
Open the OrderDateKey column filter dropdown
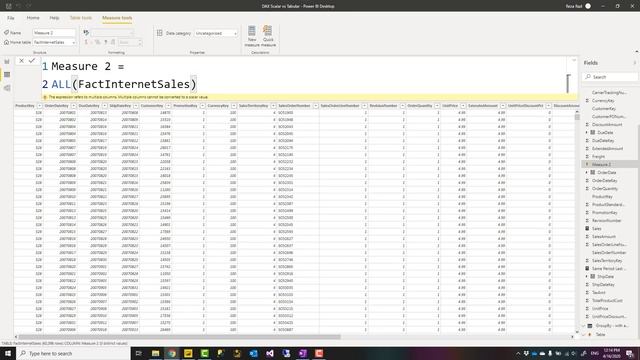click(73, 106)
